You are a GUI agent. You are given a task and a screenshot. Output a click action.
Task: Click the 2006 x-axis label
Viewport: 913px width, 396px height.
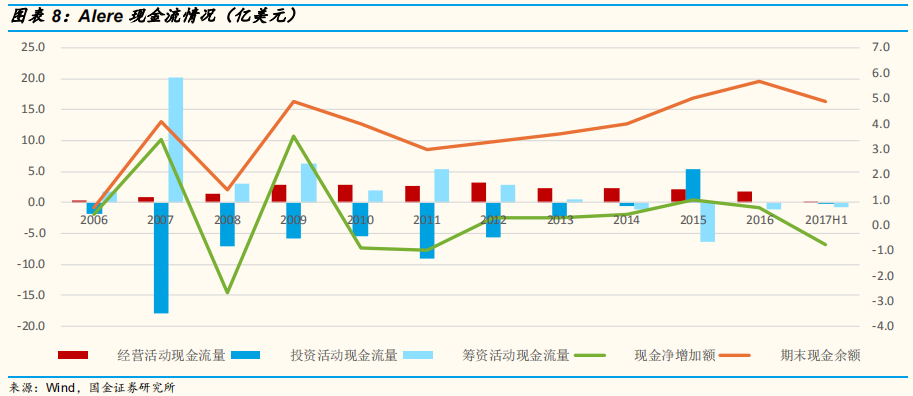94,220
